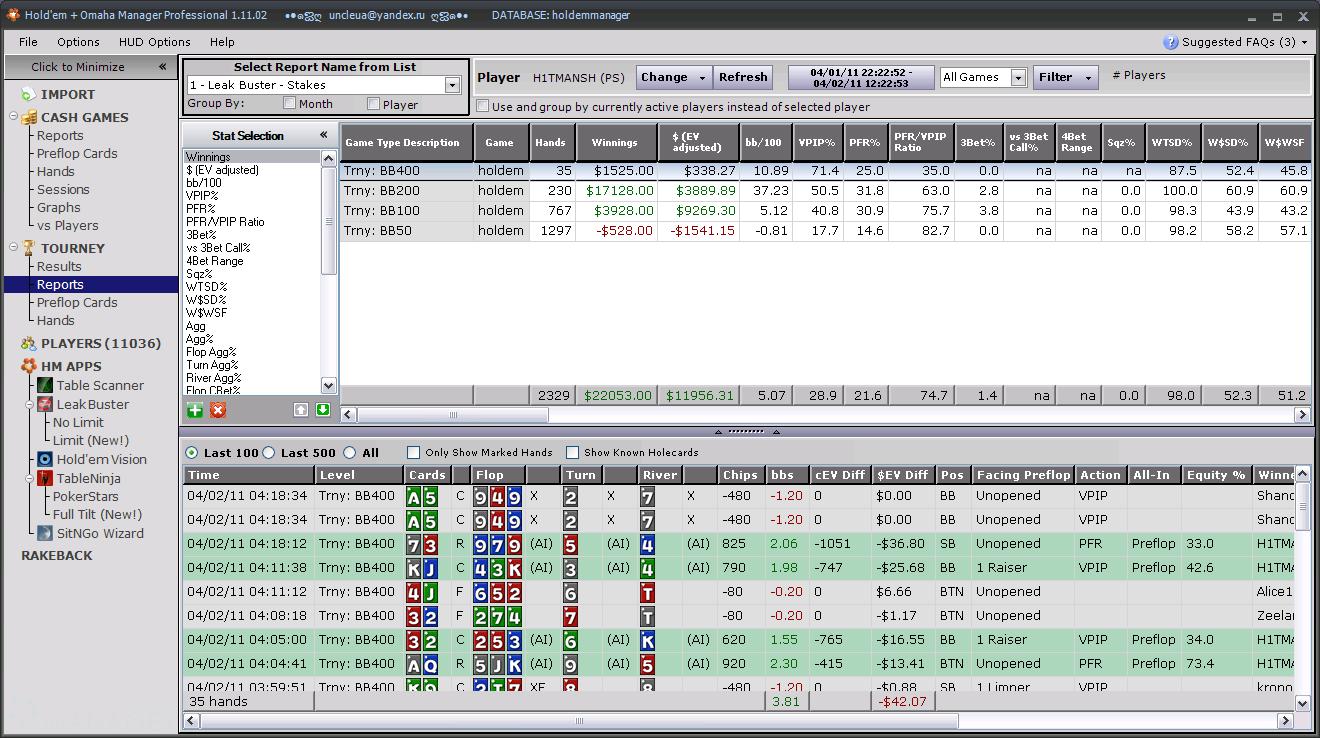Add a stat with the green plus
Viewport: 1320px width, 738px height.
(x=194, y=410)
